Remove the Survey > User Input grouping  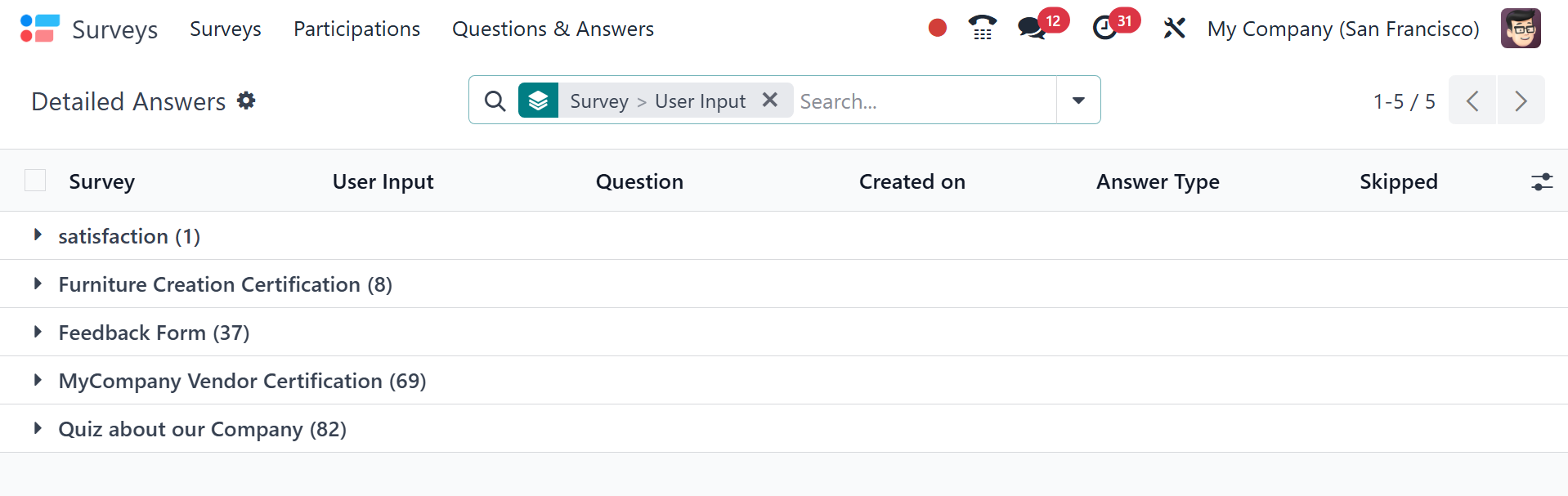769,100
